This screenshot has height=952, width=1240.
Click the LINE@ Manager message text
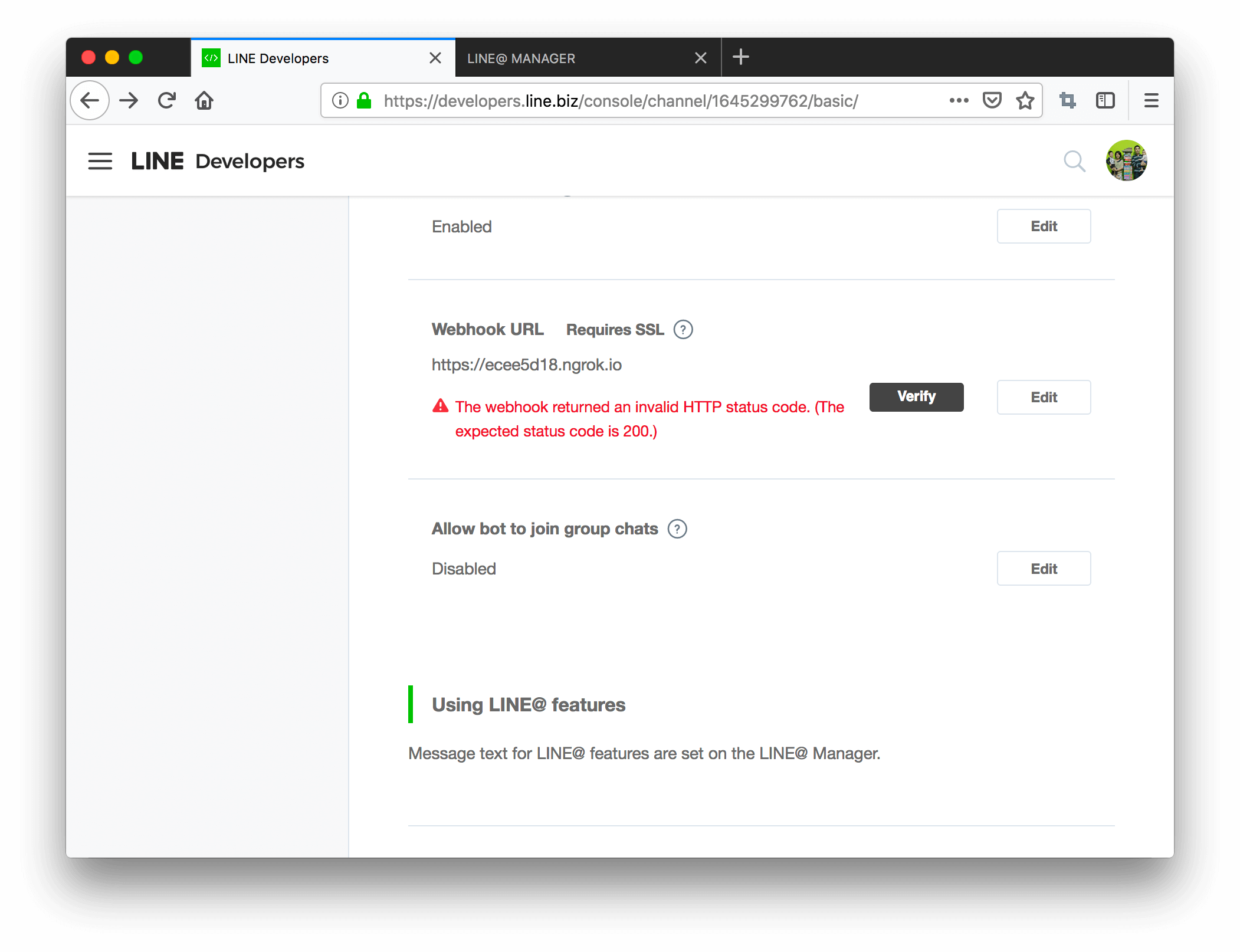644,754
